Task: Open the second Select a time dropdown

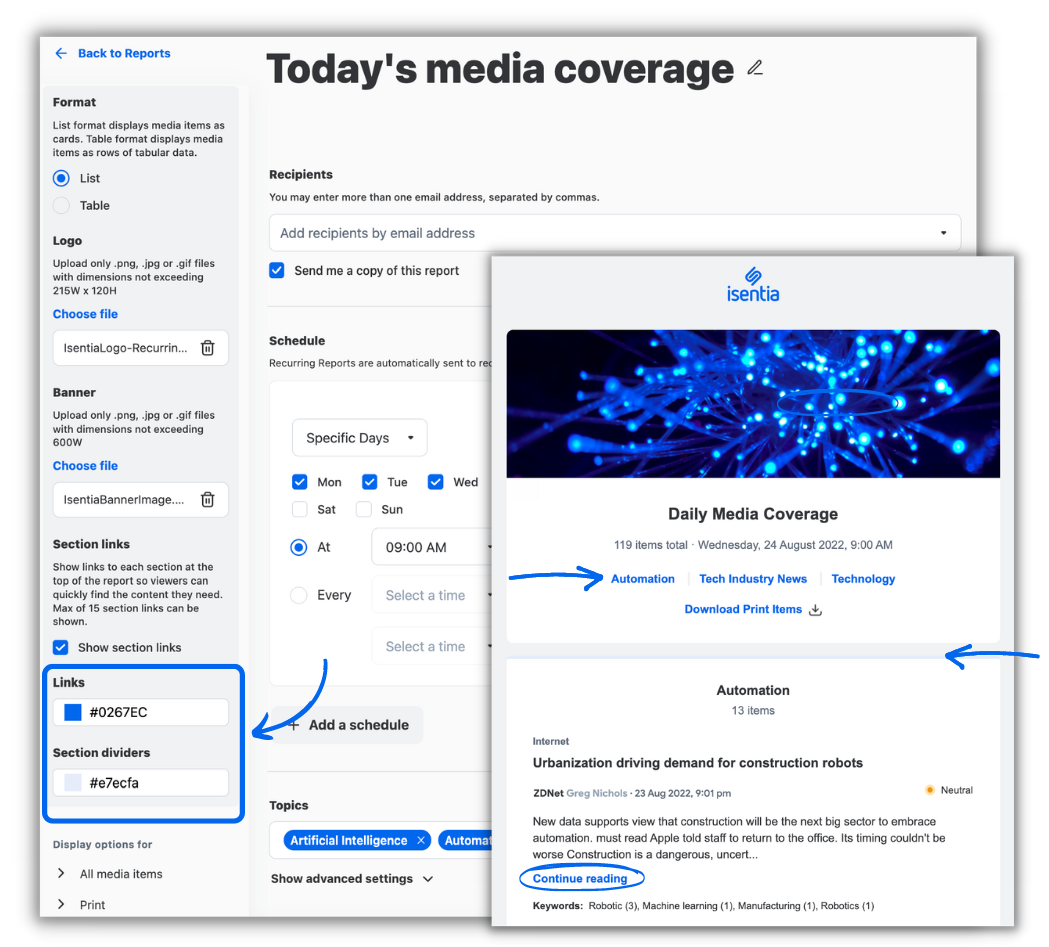Action: click(x=432, y=647)
